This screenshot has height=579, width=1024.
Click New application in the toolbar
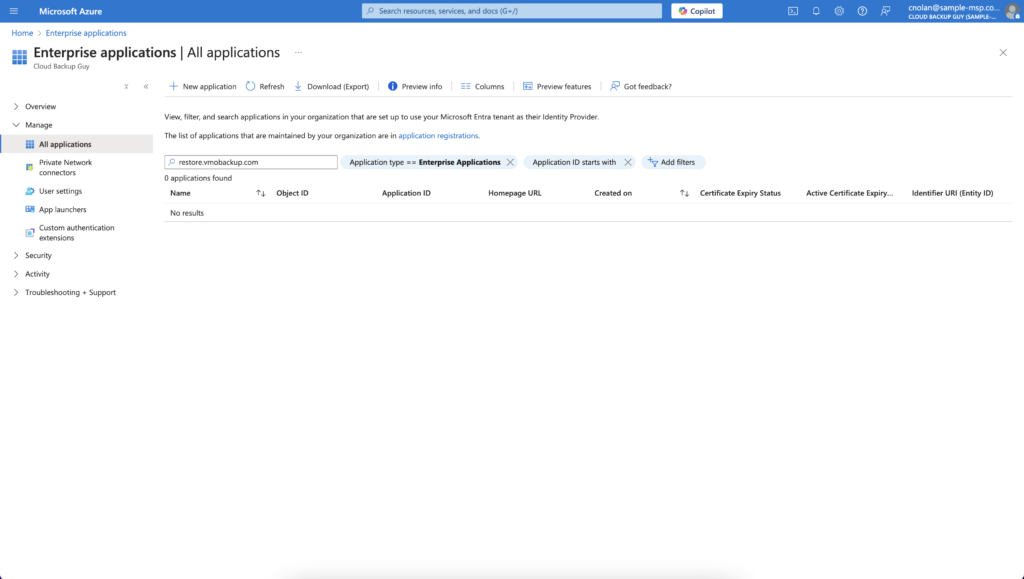[202, 86]
